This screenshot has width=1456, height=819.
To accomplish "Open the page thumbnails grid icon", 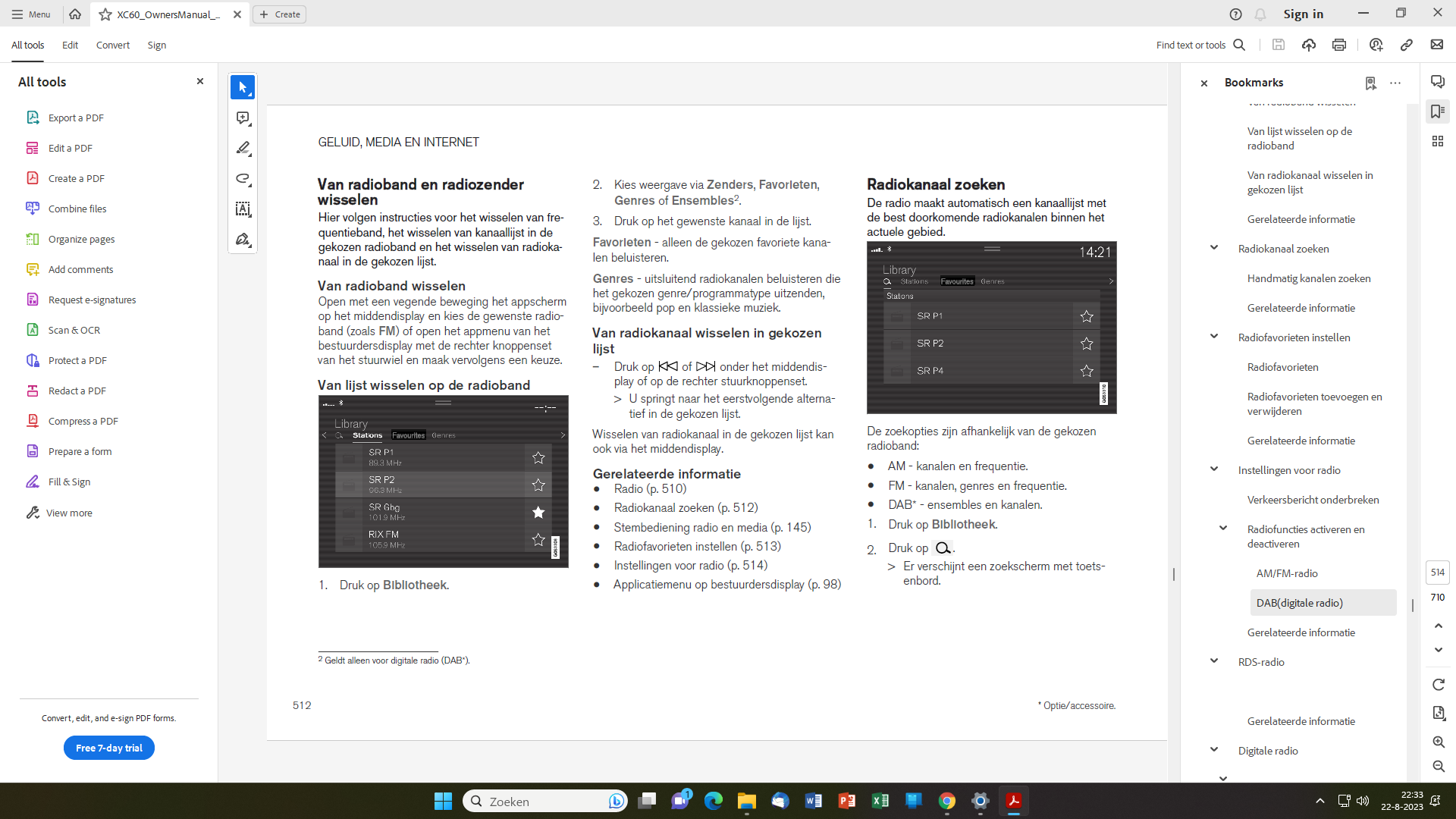I will [x=1438, y=142].
